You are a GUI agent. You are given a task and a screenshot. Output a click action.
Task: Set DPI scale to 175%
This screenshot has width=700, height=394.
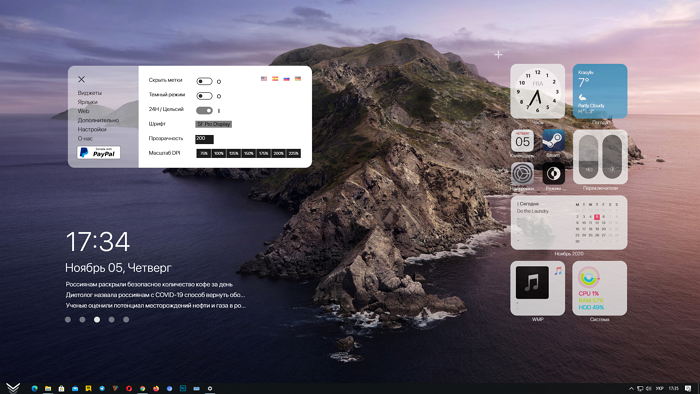pyautogui.click(x=263, y=153)
